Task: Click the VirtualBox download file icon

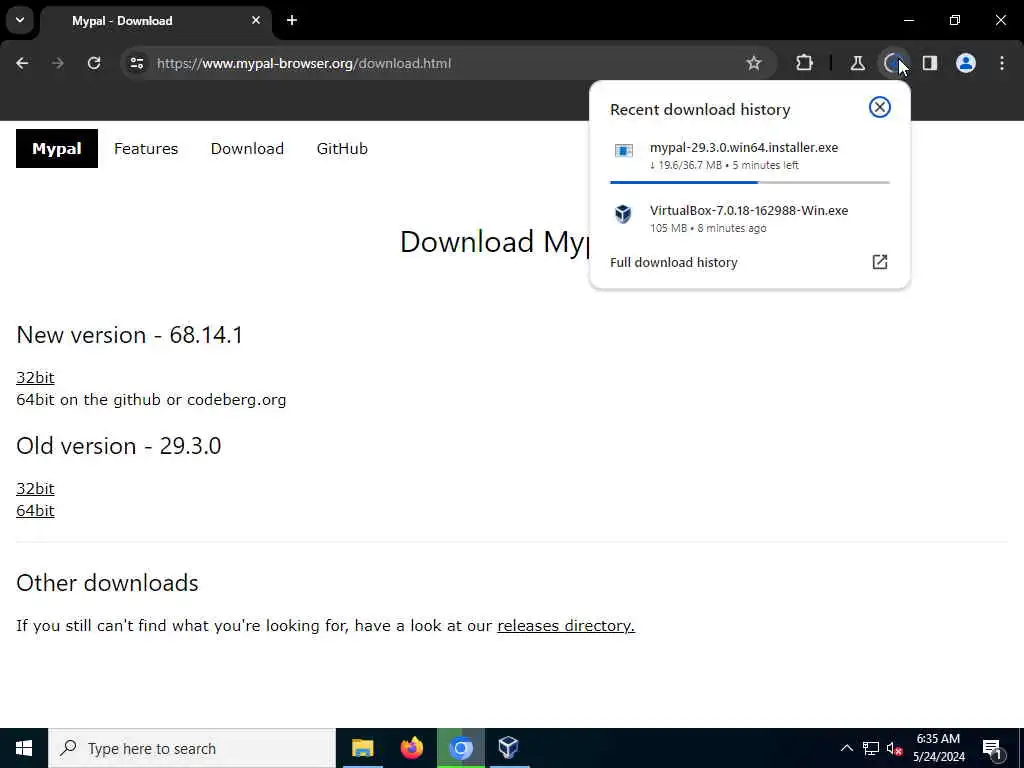Action: pyautogui.click(x=623, y=214)
